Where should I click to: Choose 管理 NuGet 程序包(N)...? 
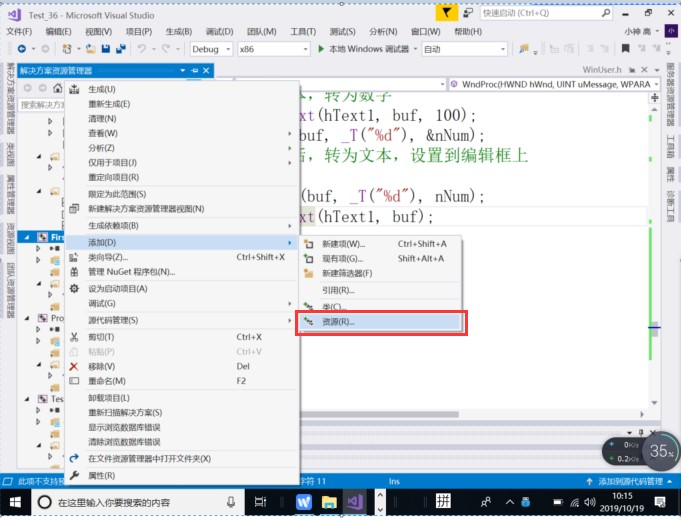(x=182, y=272)
